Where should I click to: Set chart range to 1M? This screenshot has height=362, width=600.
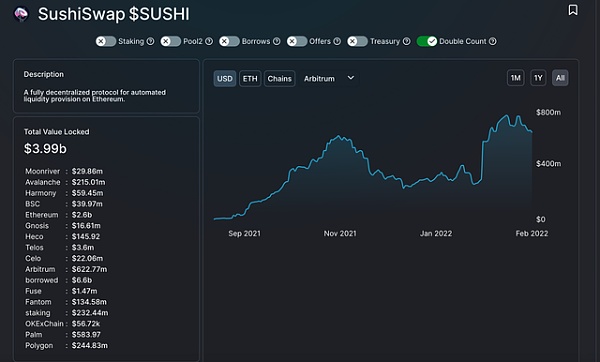click(x=515, y=78)
